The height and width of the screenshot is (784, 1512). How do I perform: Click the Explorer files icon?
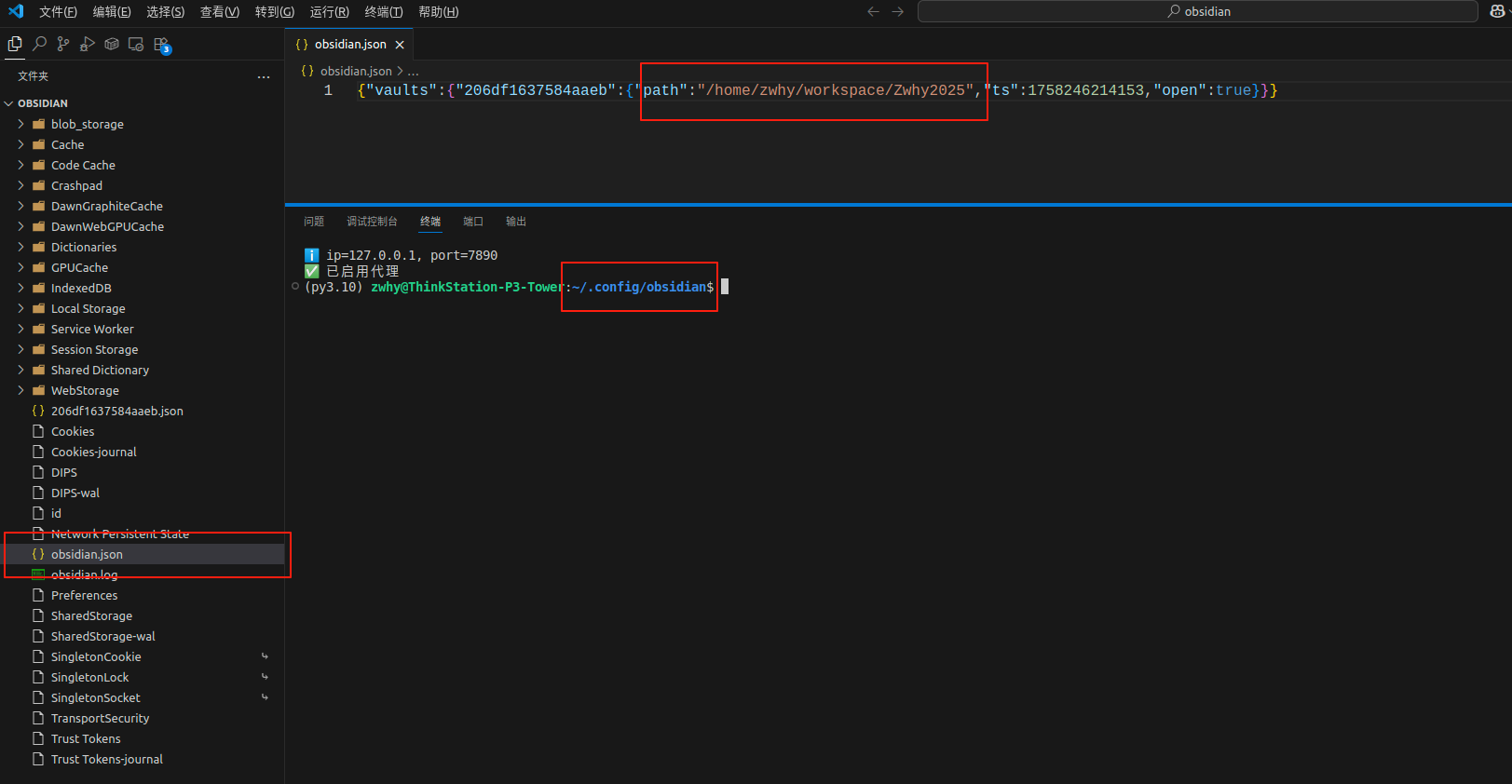pos(15,44)
